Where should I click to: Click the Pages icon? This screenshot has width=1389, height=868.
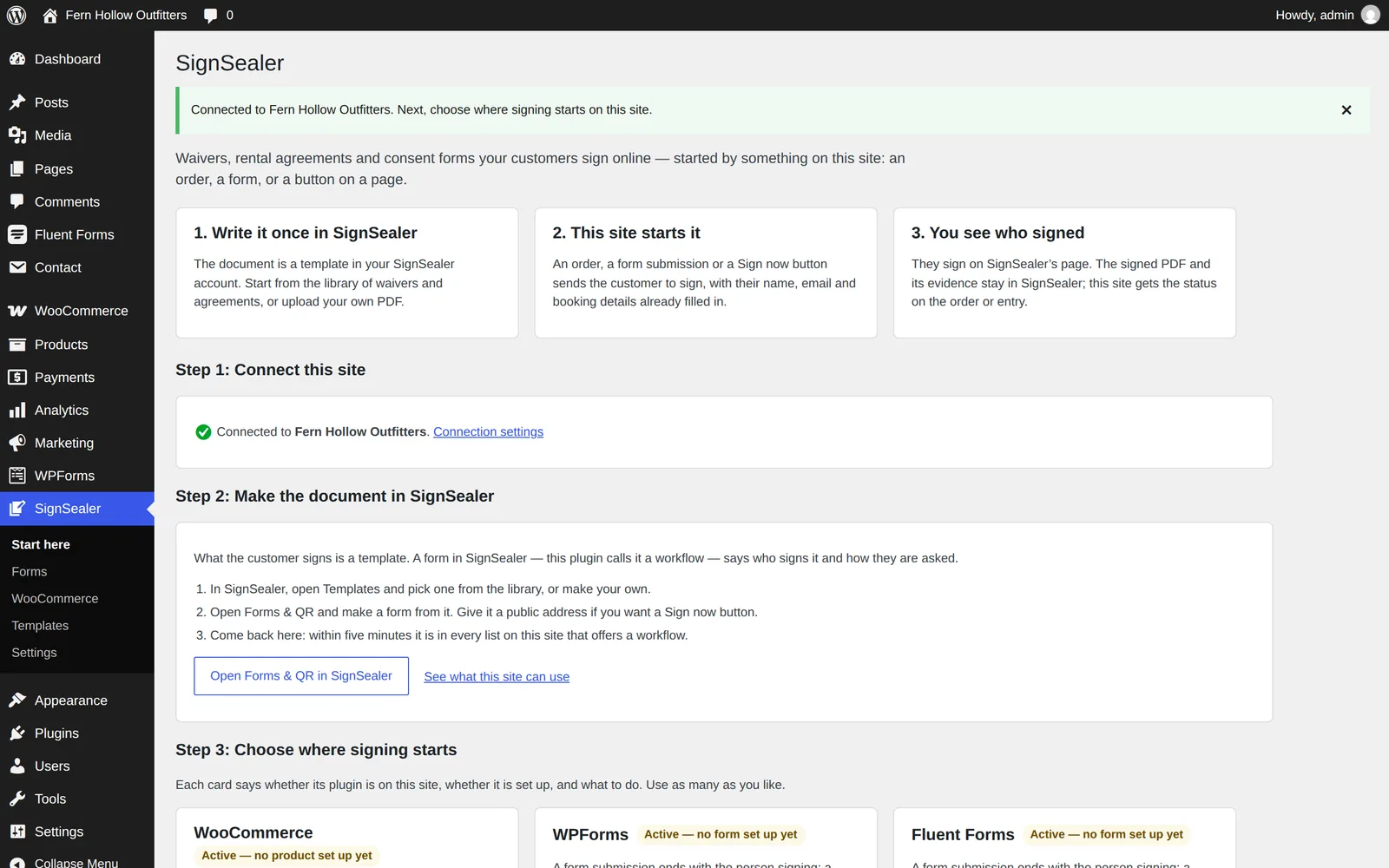pyautogui.click(x=17, y=169)
